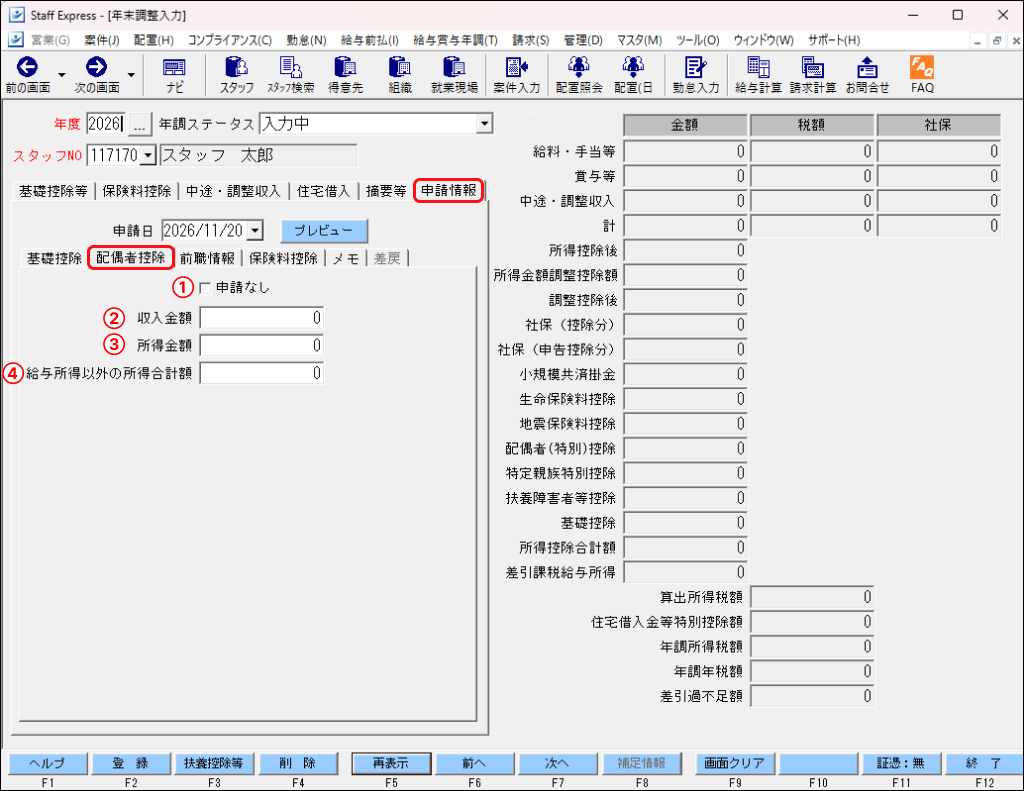This screenshot has width=1024, height=791.
Task: Open the ナビ navigation icon
Action: pos(174,74)
